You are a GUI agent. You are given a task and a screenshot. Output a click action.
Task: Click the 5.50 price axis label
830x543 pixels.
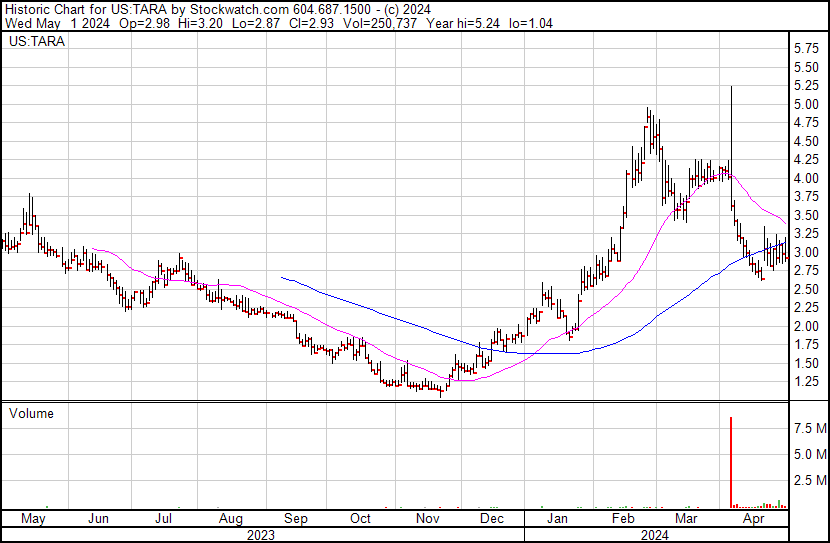tap(807, 67)
